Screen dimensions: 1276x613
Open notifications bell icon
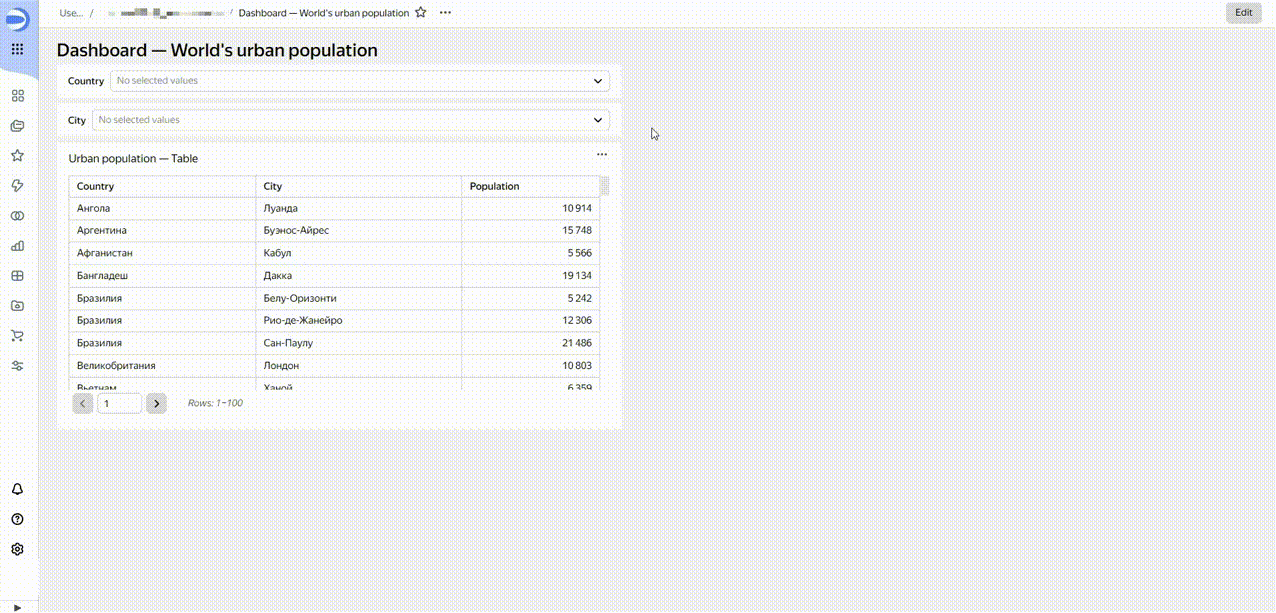(x=17, y=489)
